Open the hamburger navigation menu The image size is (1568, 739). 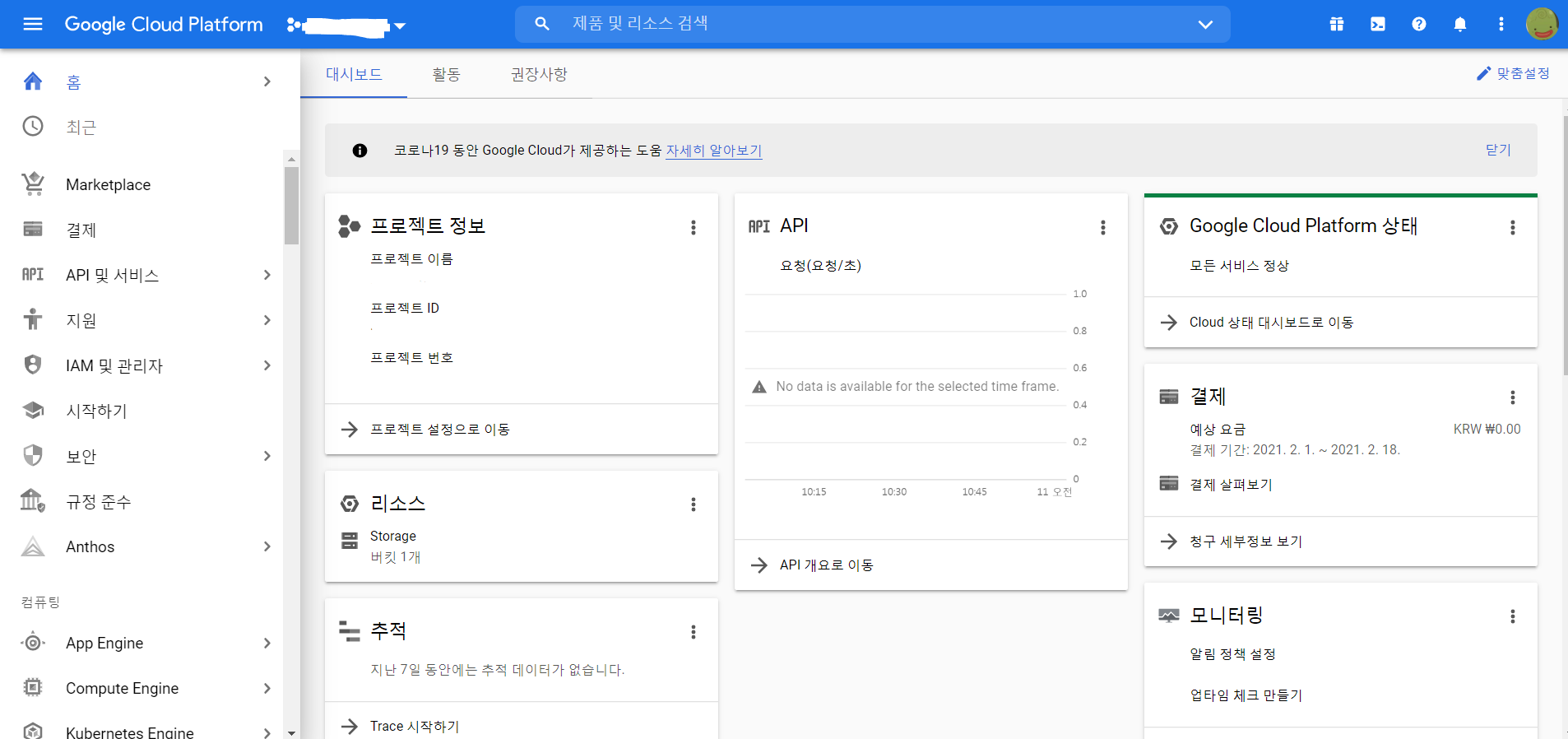(x=33, y=24)
